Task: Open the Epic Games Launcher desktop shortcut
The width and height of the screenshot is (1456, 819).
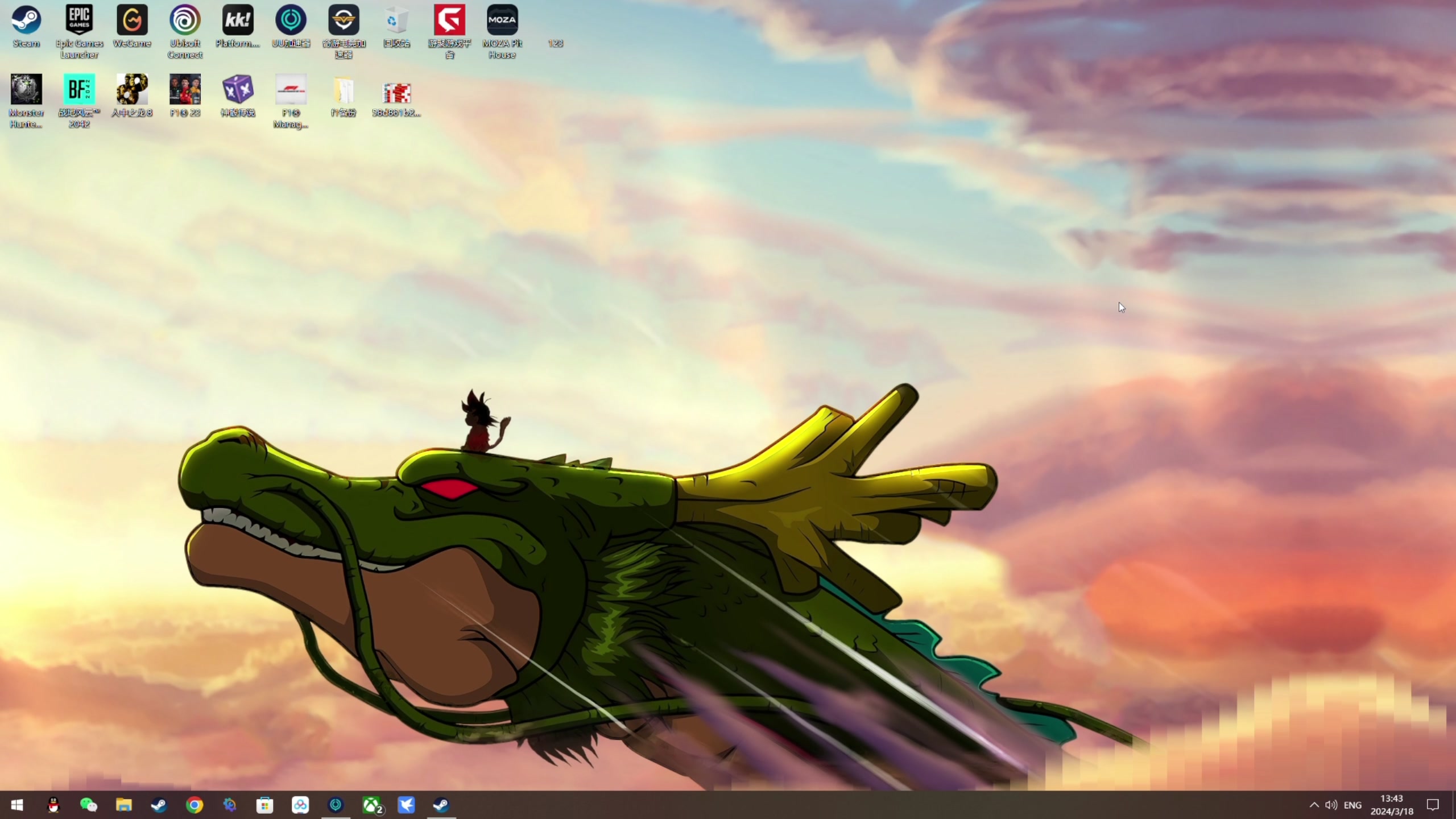Action: (79, 21)
